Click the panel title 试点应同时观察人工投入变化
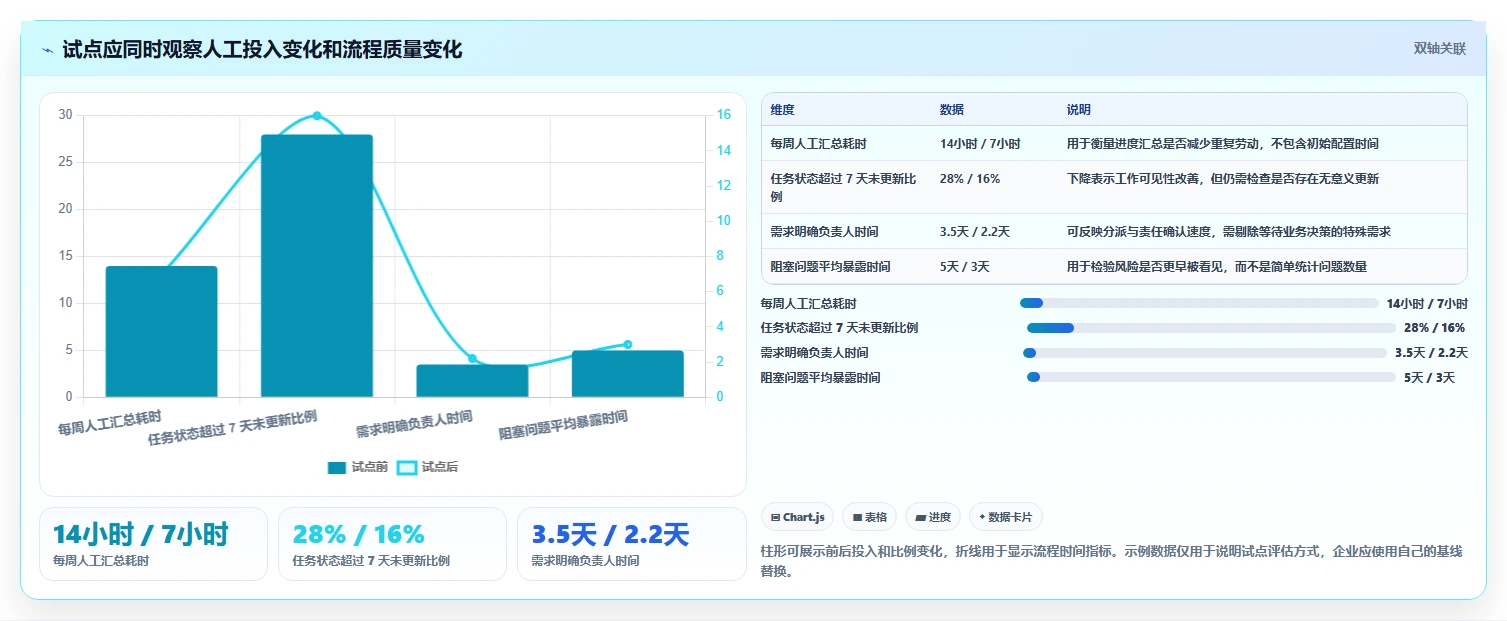 [x=263, y=50]
